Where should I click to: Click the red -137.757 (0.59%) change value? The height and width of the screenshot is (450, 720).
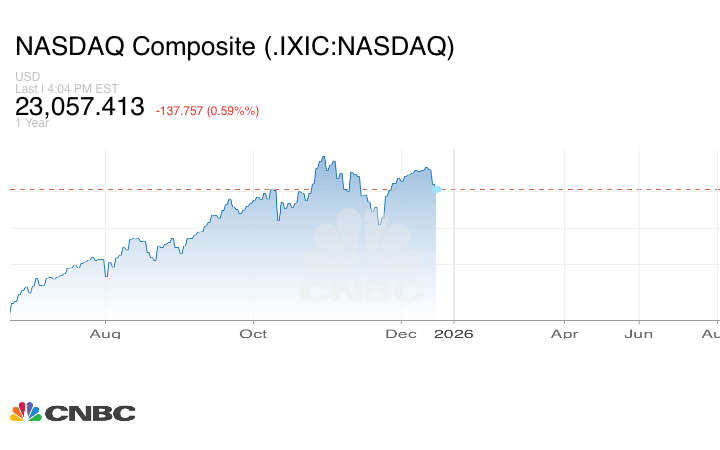click(x=207, y=110)
